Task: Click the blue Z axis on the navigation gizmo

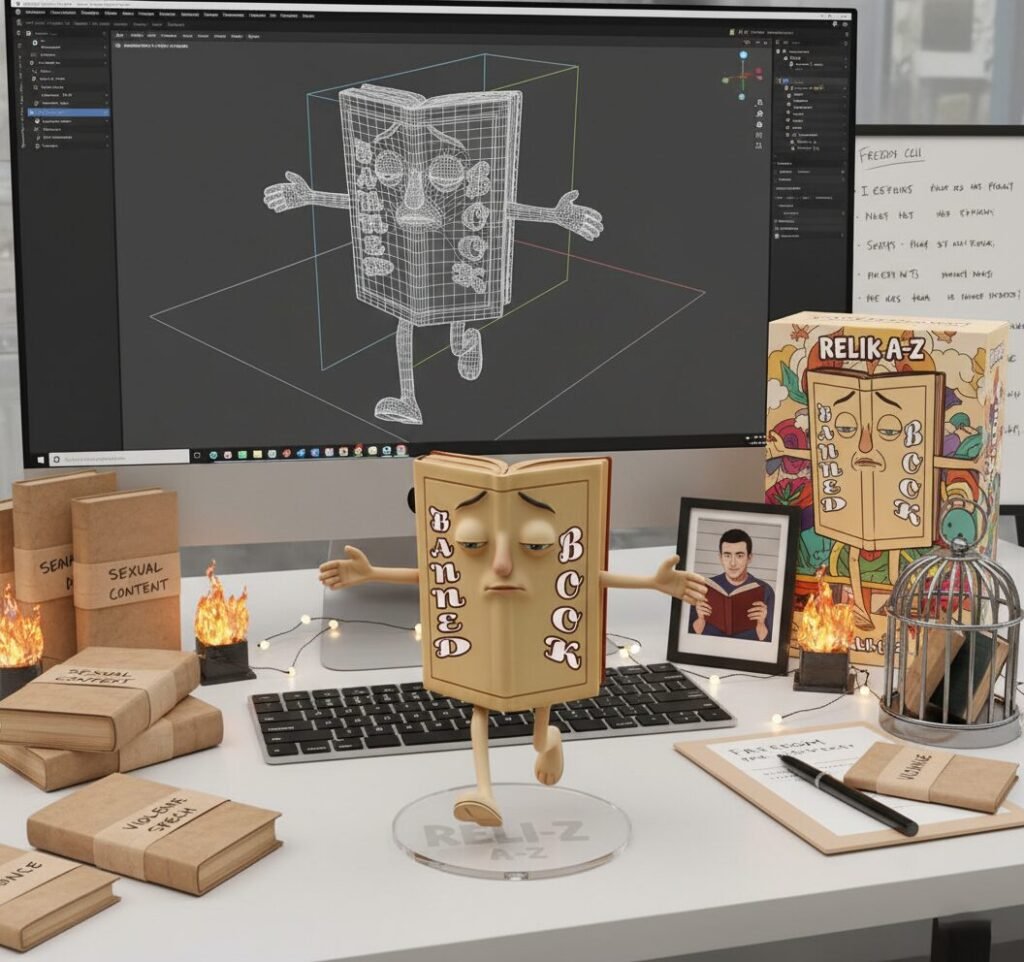Action: click(743, 55)
